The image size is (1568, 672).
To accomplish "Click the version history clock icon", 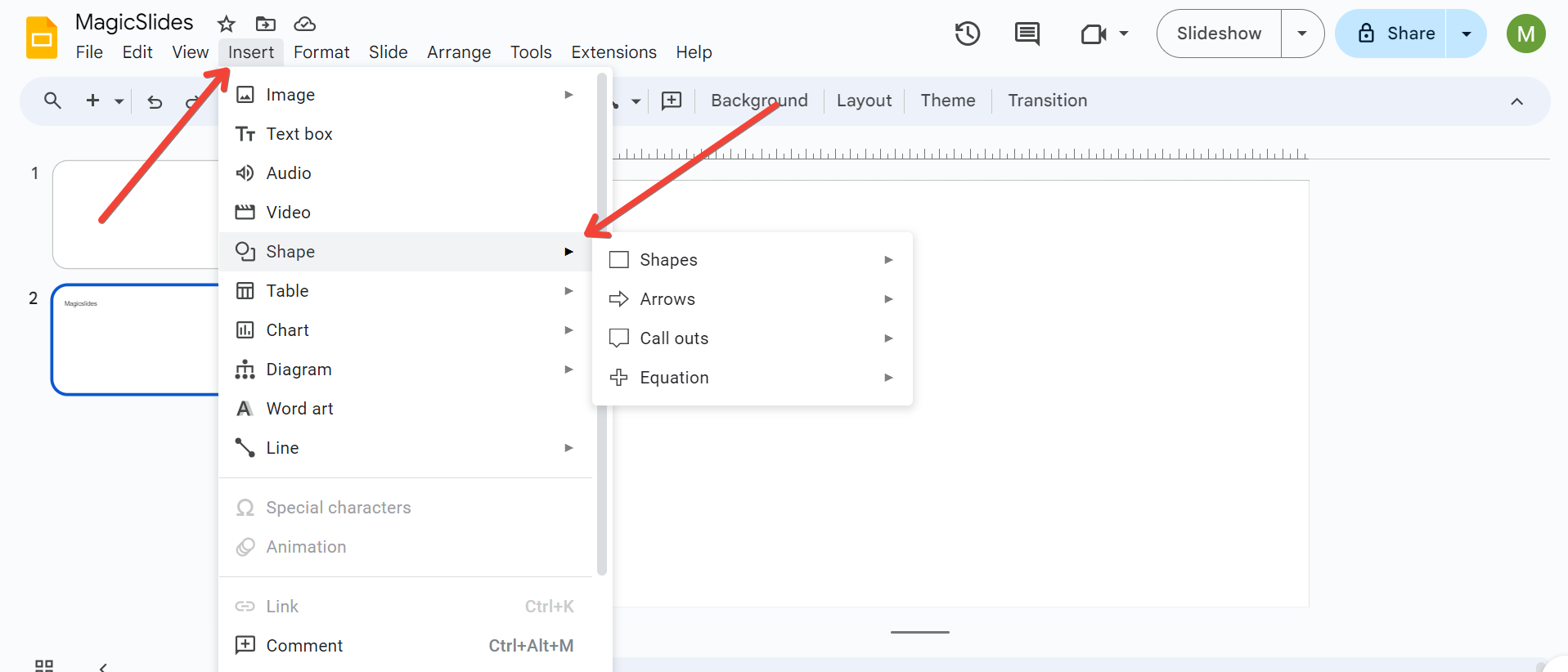I will click(x=968, y=34).
